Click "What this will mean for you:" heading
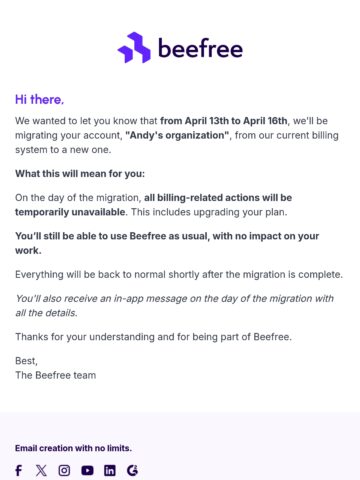Viewport: 360px width, 480px height. click(x=80, y=174)
